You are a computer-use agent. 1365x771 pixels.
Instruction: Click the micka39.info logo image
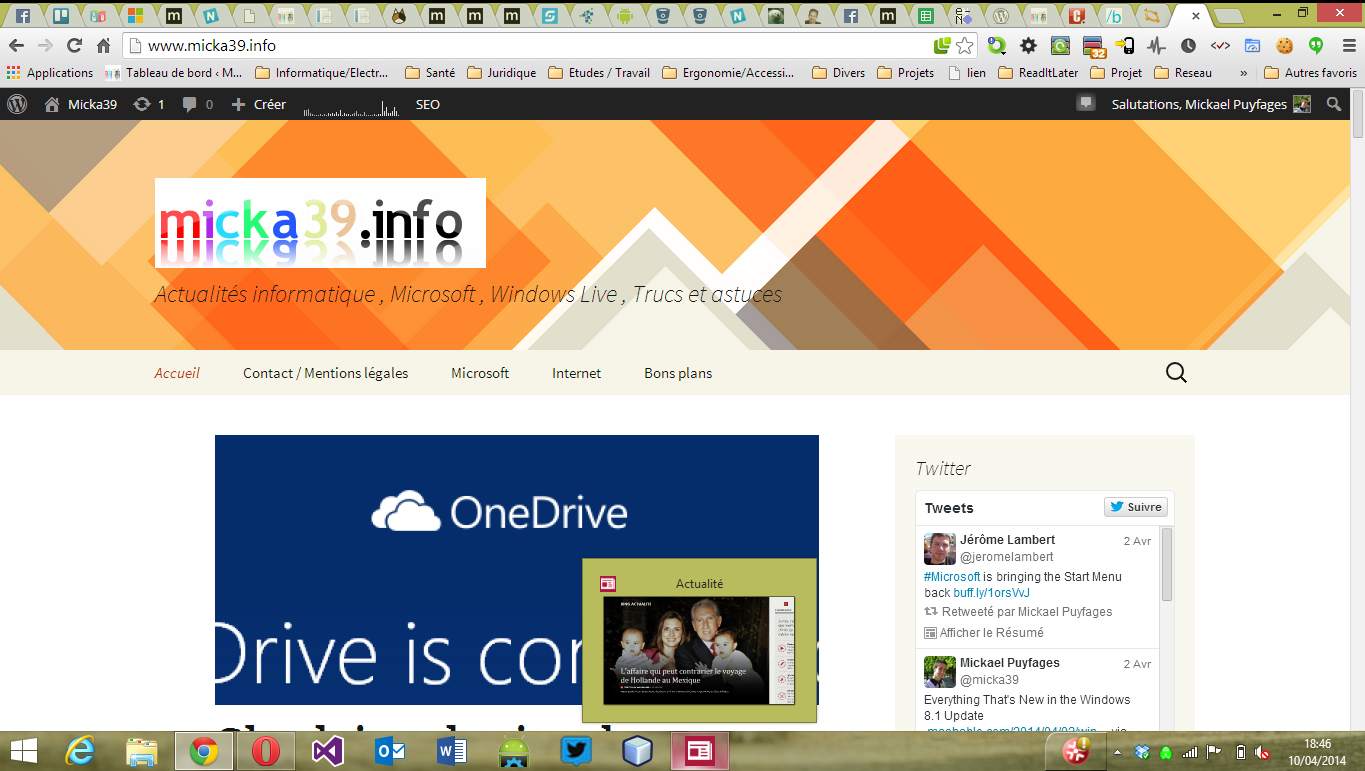pyautogui.click(x=320, y=223)
